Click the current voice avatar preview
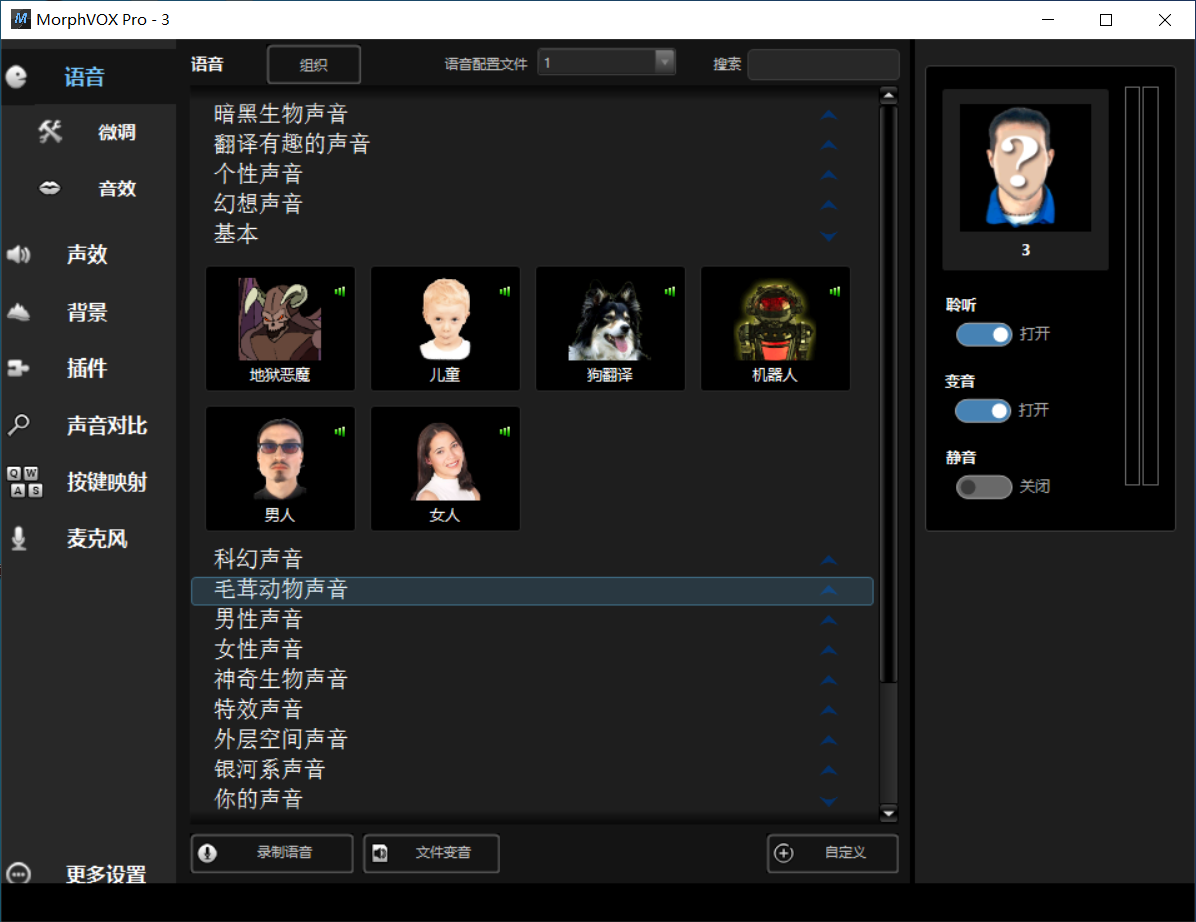This screenshot has height=922, width=1196. (1025, 168)
